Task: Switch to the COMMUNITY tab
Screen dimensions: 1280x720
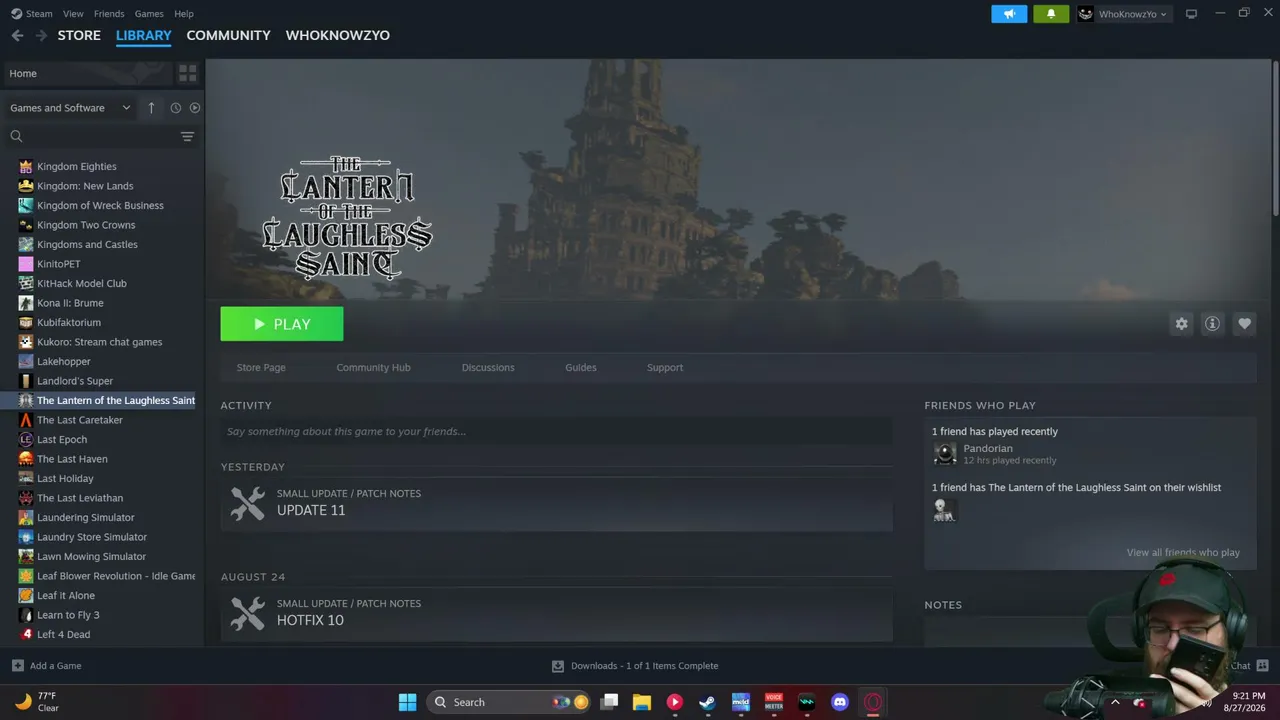Action: point(228,35)
